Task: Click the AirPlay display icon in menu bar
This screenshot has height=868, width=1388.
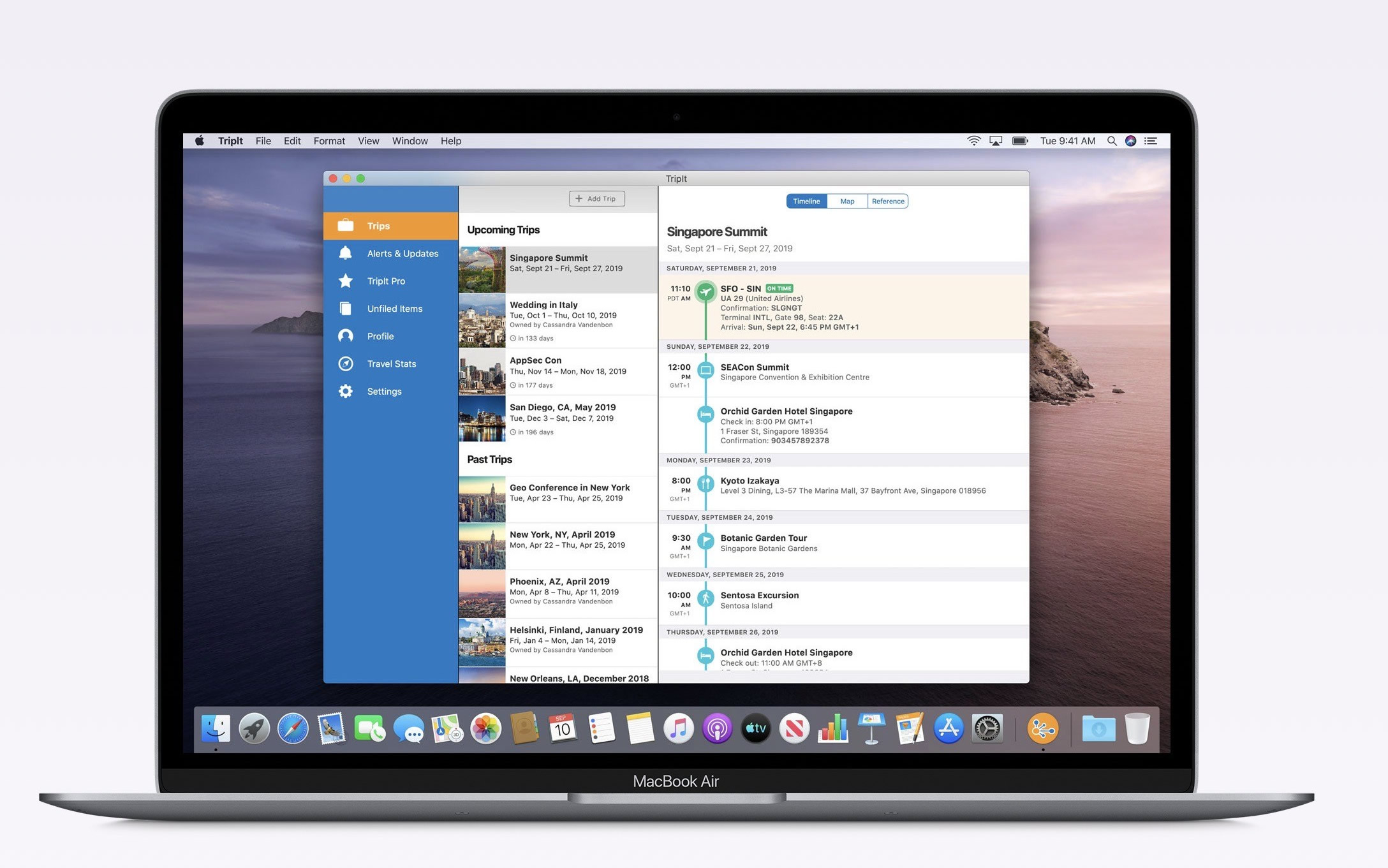Action: tap(996, 141)
